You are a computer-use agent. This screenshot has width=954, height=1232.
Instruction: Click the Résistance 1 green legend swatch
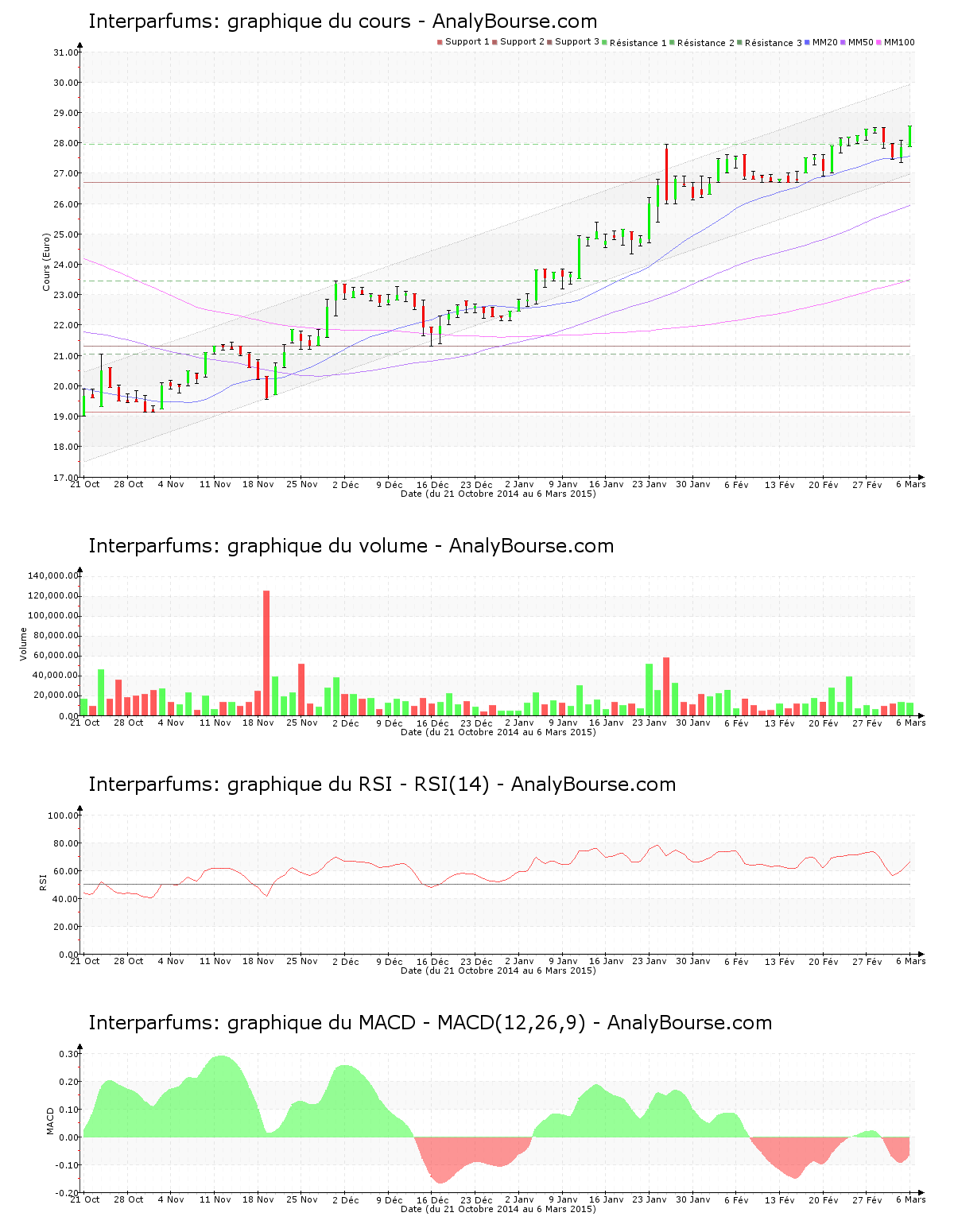(x=604, y=42)
